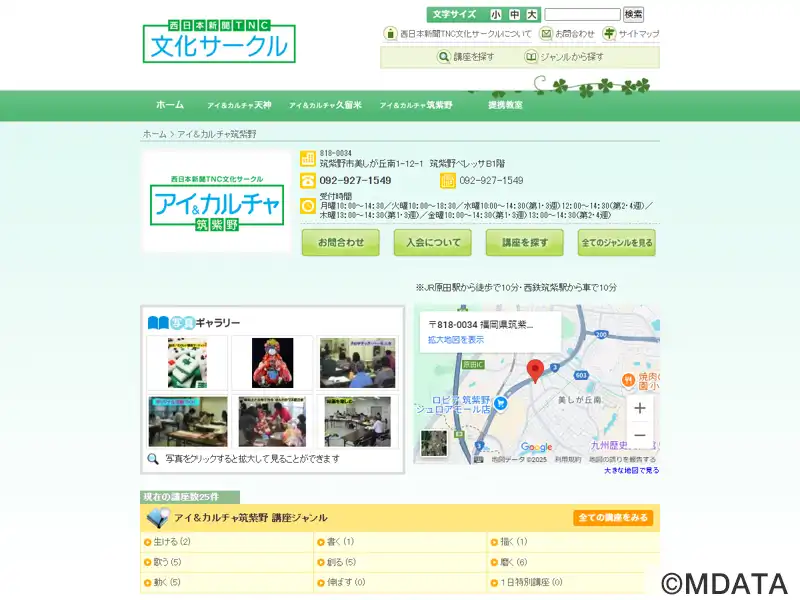Open the ホーム navigation tab
This screenshot has height=600, width=800.
170,105
